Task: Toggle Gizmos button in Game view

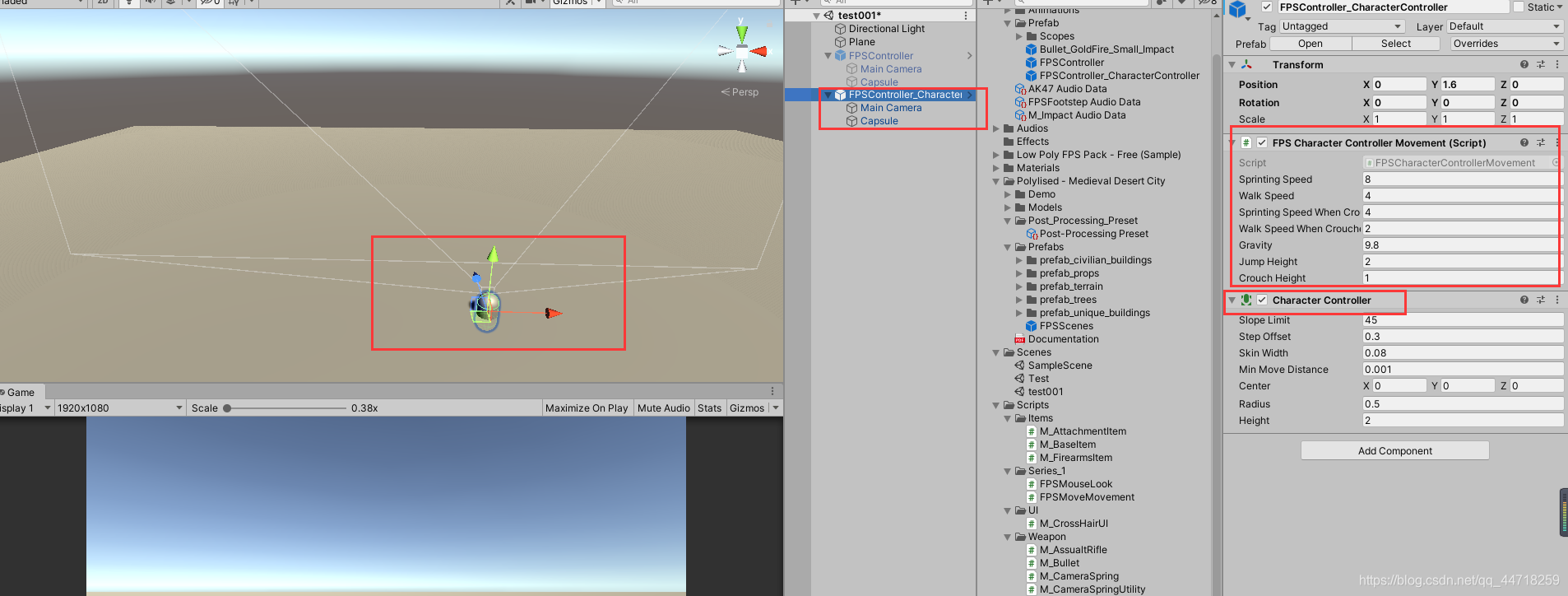Action: coord(747,407)
